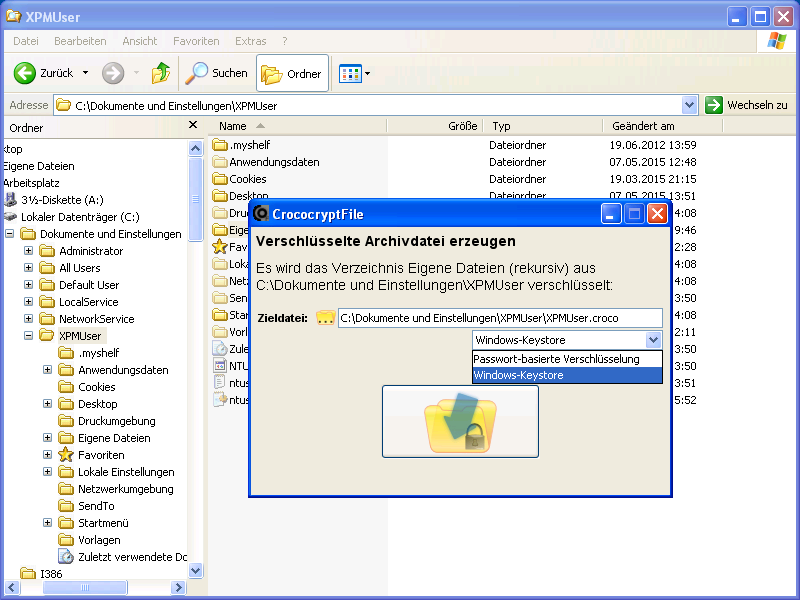
Task: Sort by the Größe column header
Action: (435, 126)
